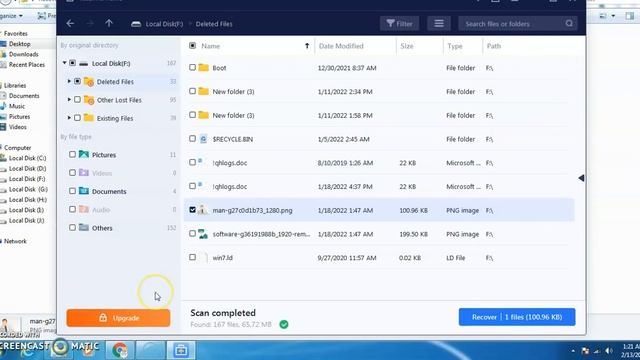Sort by Size column header
The image size is (640, 360).
coord(407,46)
